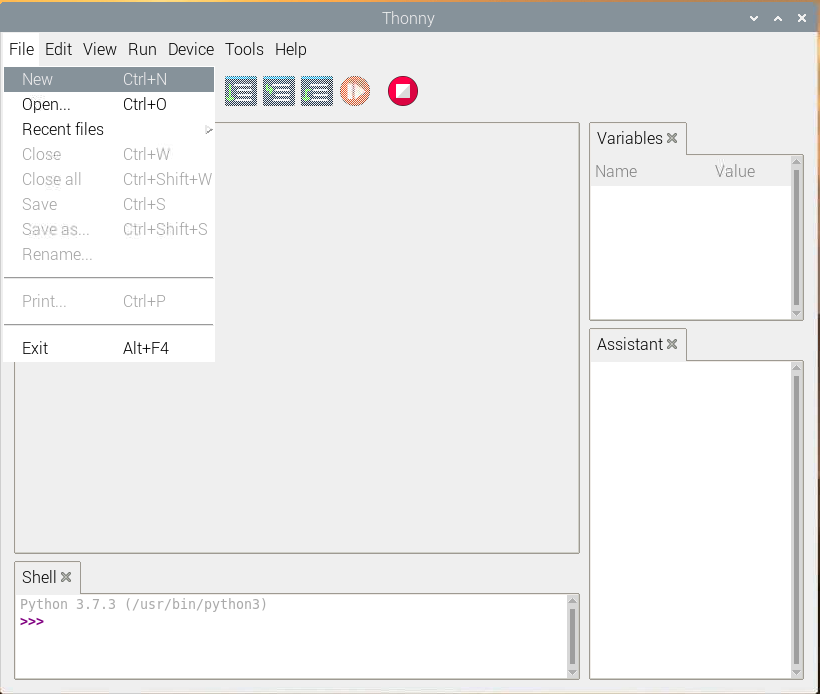Close the Shell panel tab
The width and height of the screenshot is (820, 694).
(66, 577)
